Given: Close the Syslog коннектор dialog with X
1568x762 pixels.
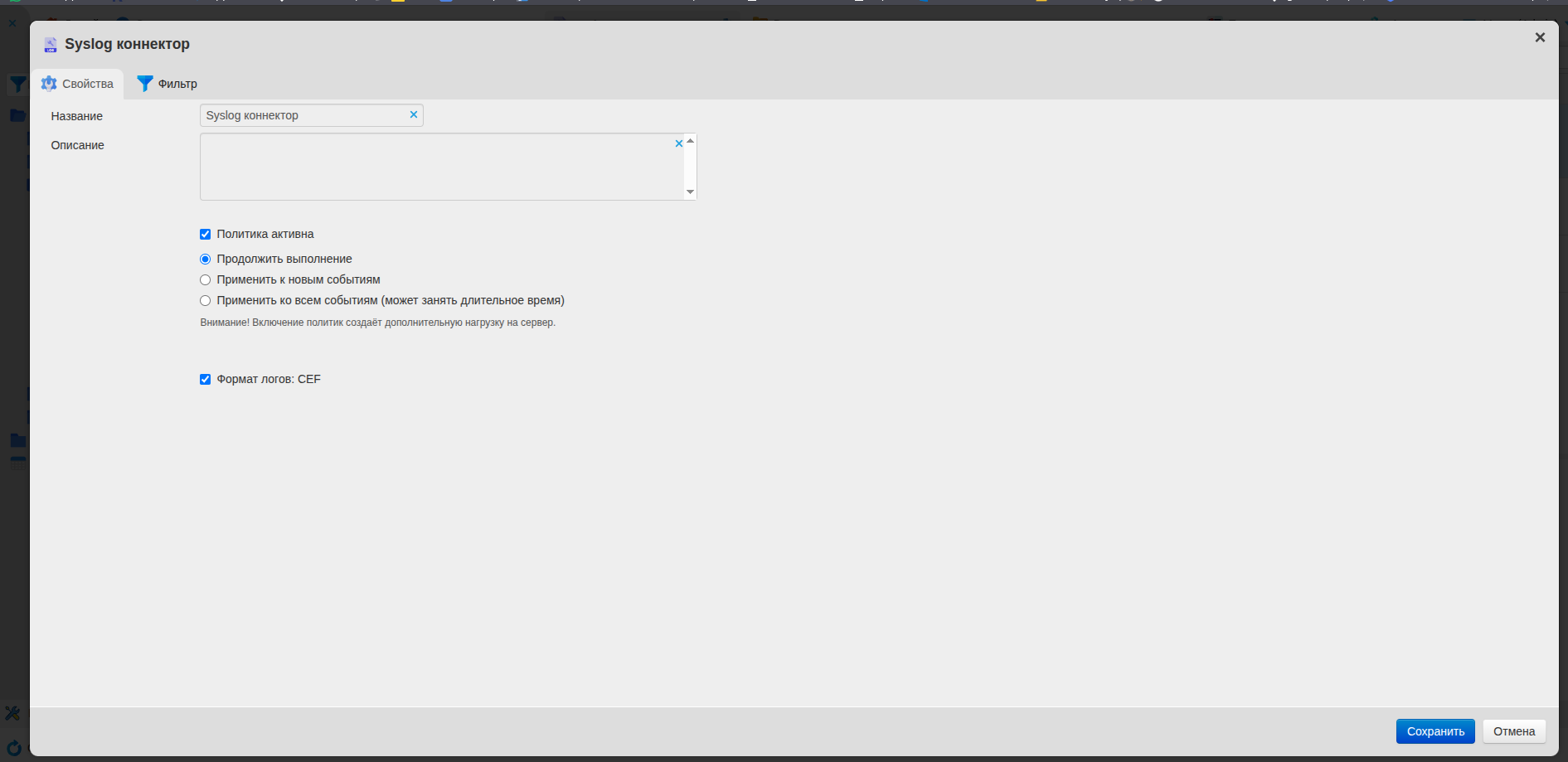Looking at the screenshot, I should [x=1540, y=37].
